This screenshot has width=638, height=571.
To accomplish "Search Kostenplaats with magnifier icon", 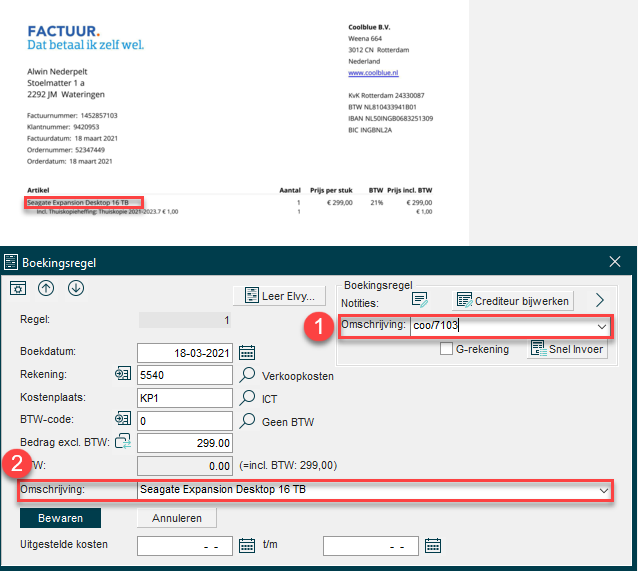I will pos(247,398).
